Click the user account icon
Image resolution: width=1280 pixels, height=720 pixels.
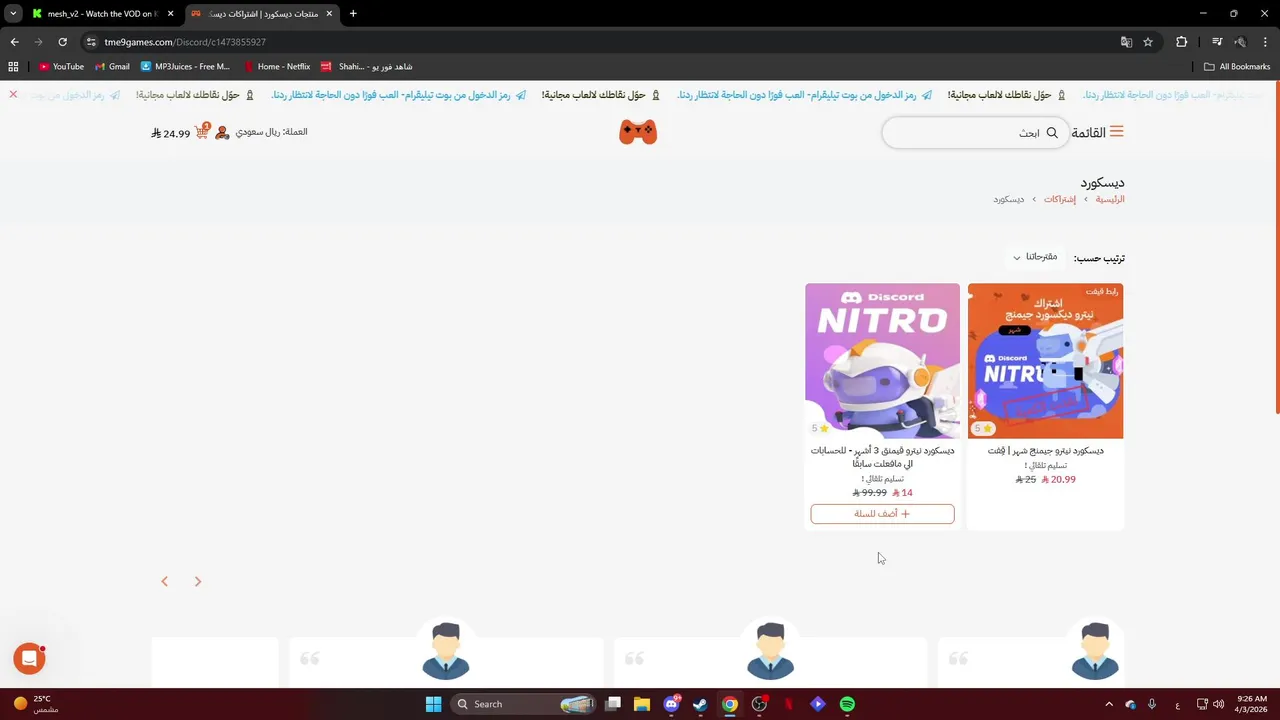pos(222,132)
